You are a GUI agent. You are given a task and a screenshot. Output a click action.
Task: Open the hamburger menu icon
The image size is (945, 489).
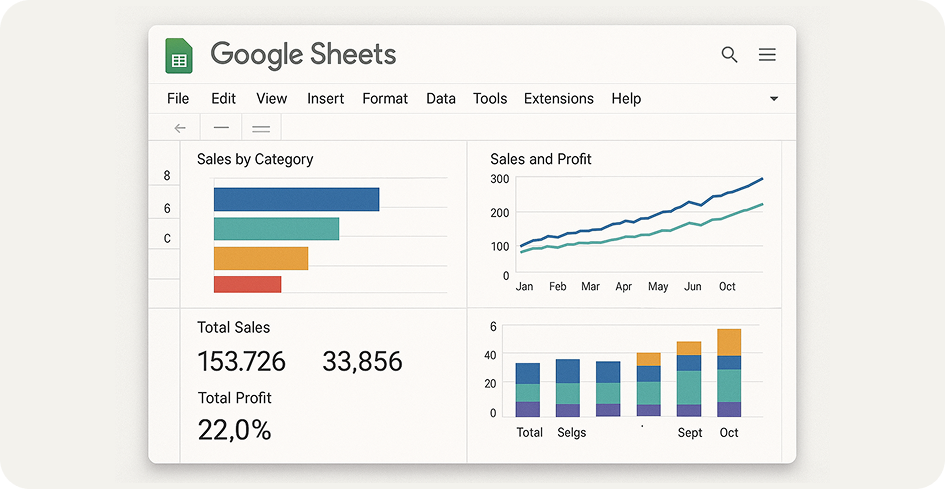coord(767,55)
